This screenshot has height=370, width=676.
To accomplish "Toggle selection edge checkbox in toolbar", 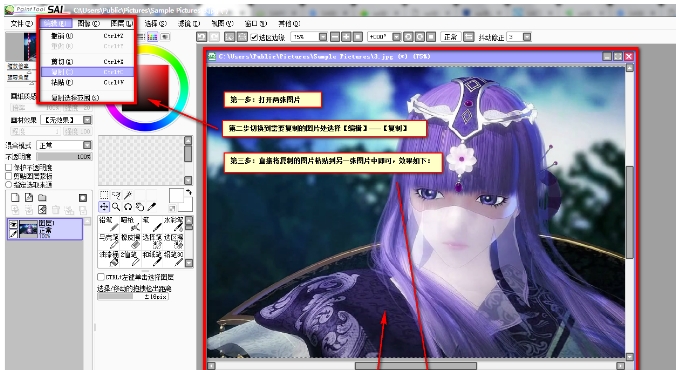I will [254, 37].
